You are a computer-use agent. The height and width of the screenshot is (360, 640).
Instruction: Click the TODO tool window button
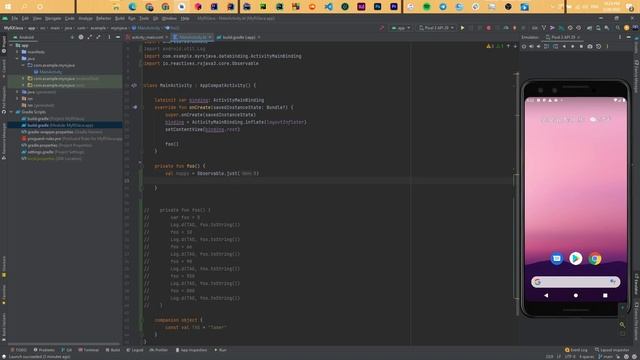tap(19, 350)
